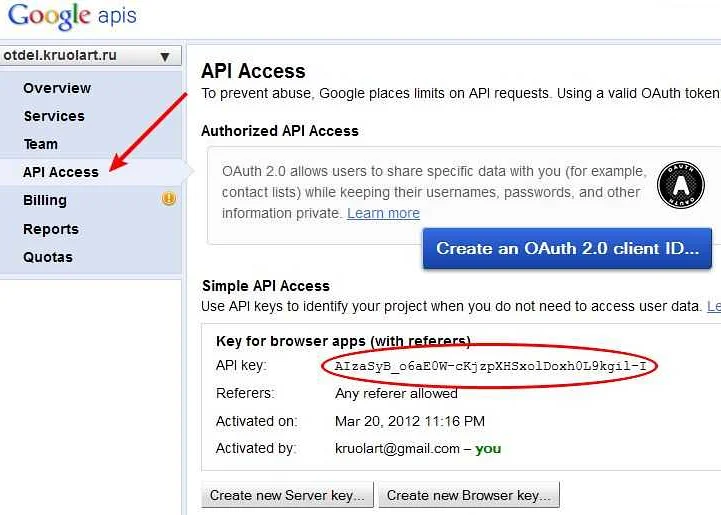
Task: Open the Quotas page
Action: click(x=48, y=257)
